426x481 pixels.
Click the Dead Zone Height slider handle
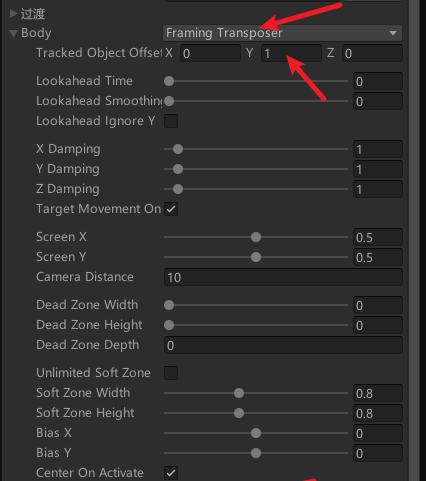(x=169, y=325)
